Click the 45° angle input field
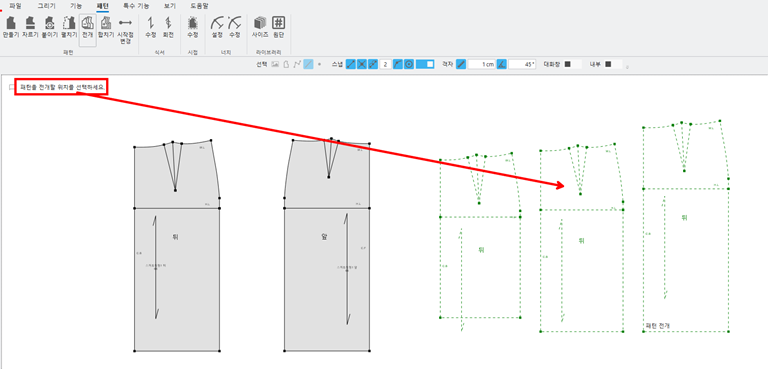The width and height of the screenshot is (768, 369). coord(522,64)
